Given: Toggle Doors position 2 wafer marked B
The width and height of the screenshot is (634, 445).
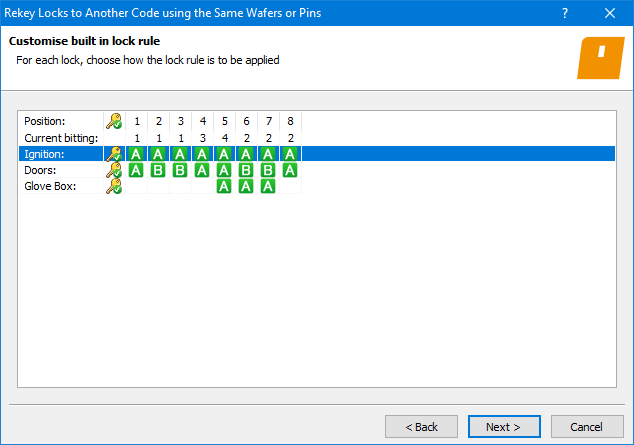Looking at the screenshot, I should [159, 170].
